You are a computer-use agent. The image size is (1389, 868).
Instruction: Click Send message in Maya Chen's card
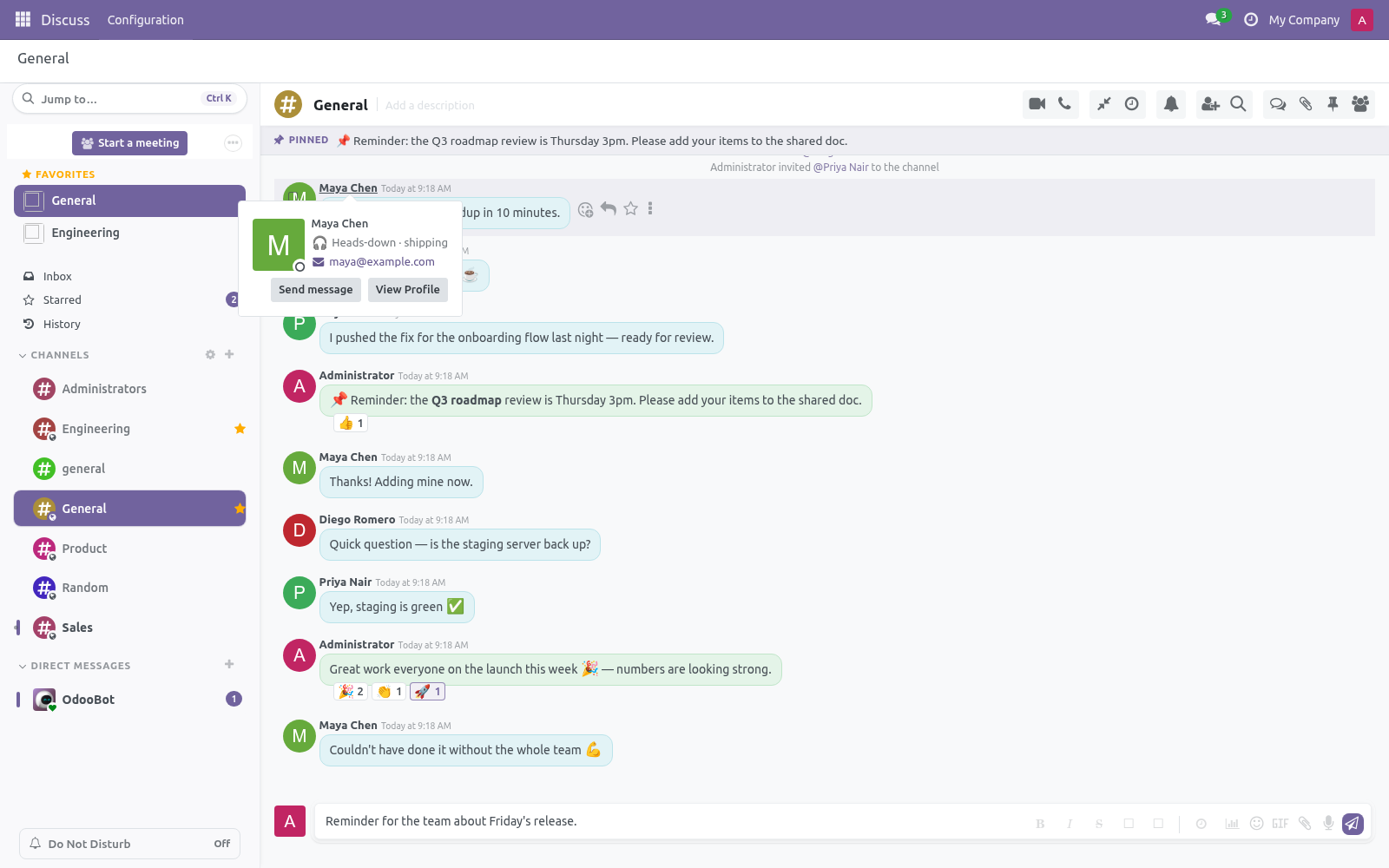point(316,290)
